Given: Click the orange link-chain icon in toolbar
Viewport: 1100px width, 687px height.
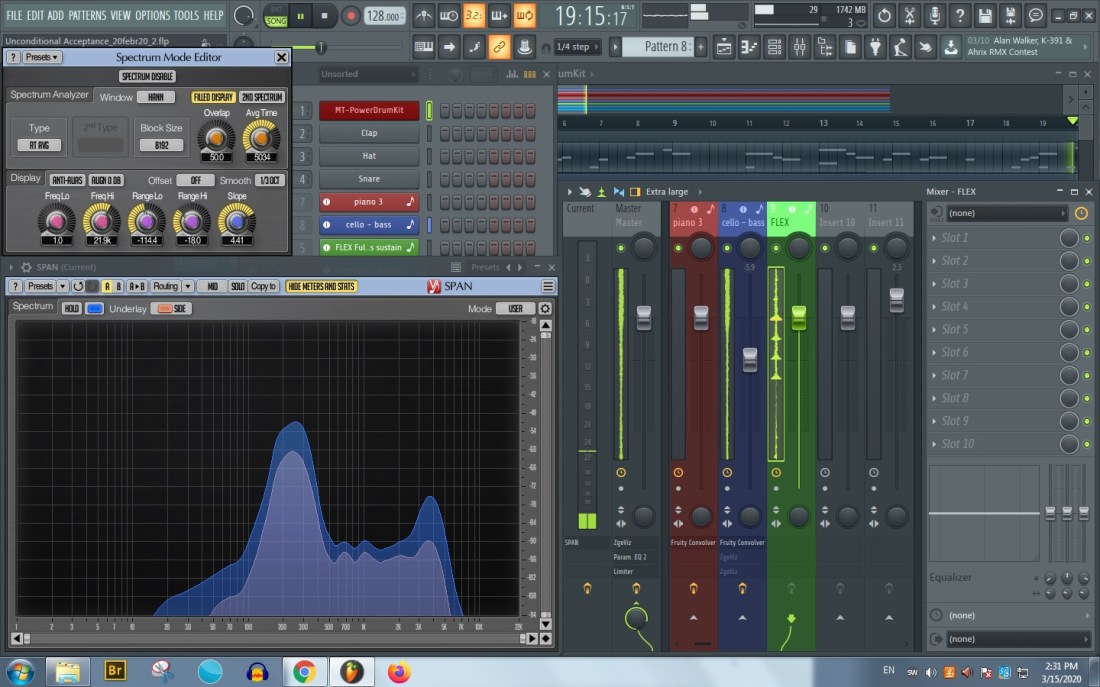Looking at the screenshot, I should 498,47.
